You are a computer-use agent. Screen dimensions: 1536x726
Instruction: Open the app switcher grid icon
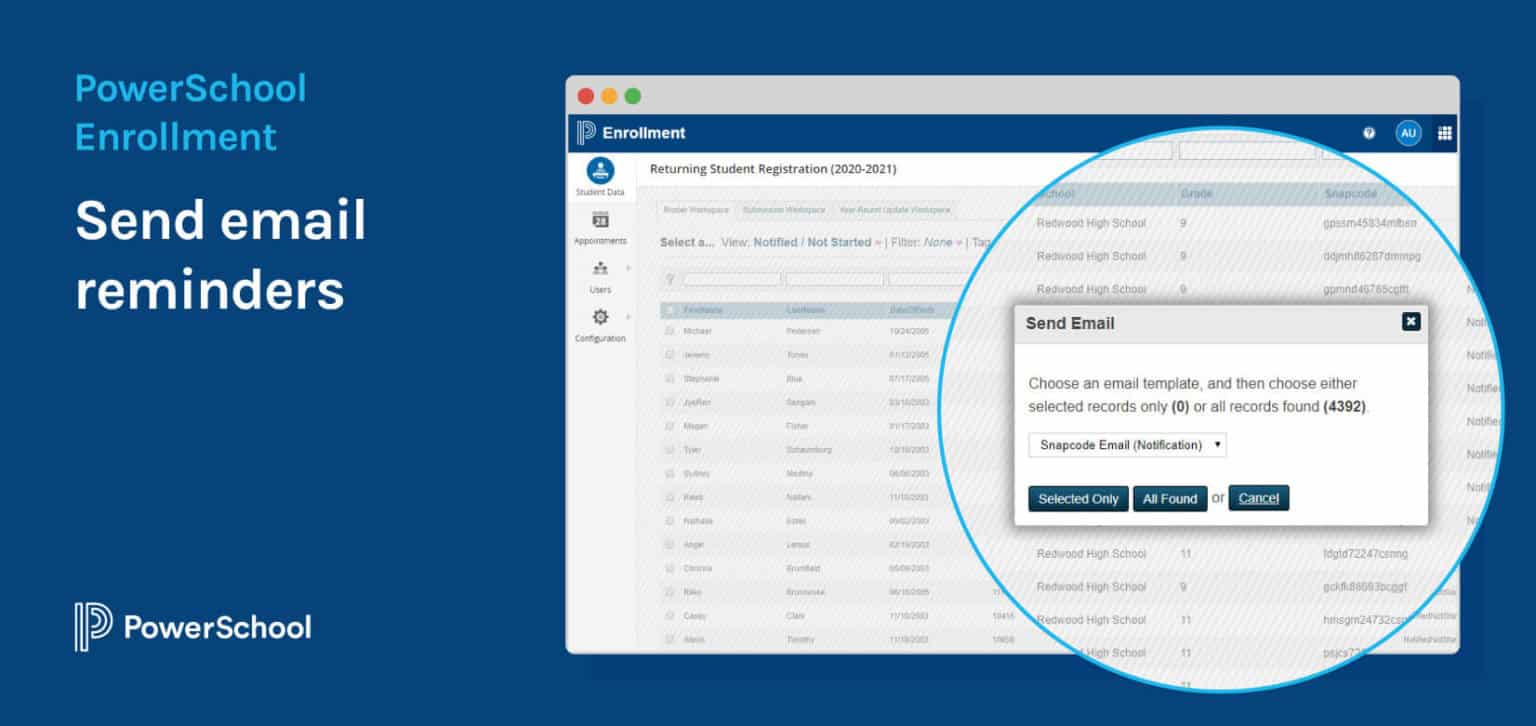1445,132
